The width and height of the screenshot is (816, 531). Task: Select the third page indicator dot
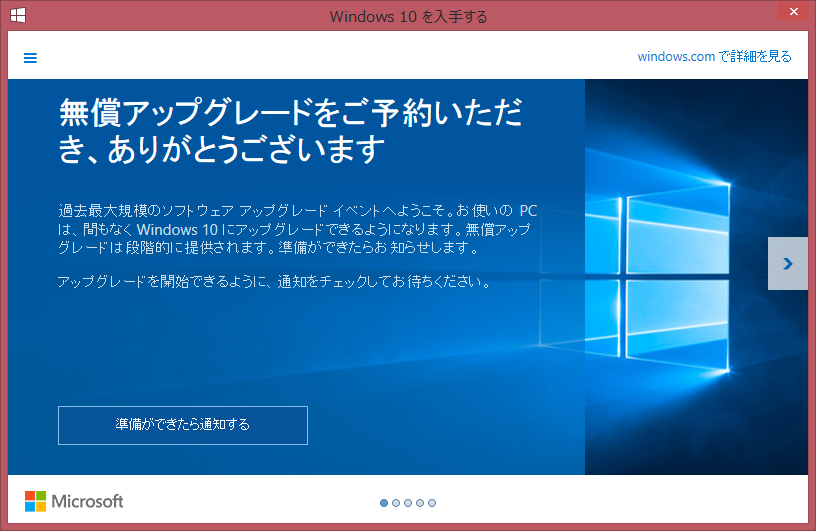[408, 503]
